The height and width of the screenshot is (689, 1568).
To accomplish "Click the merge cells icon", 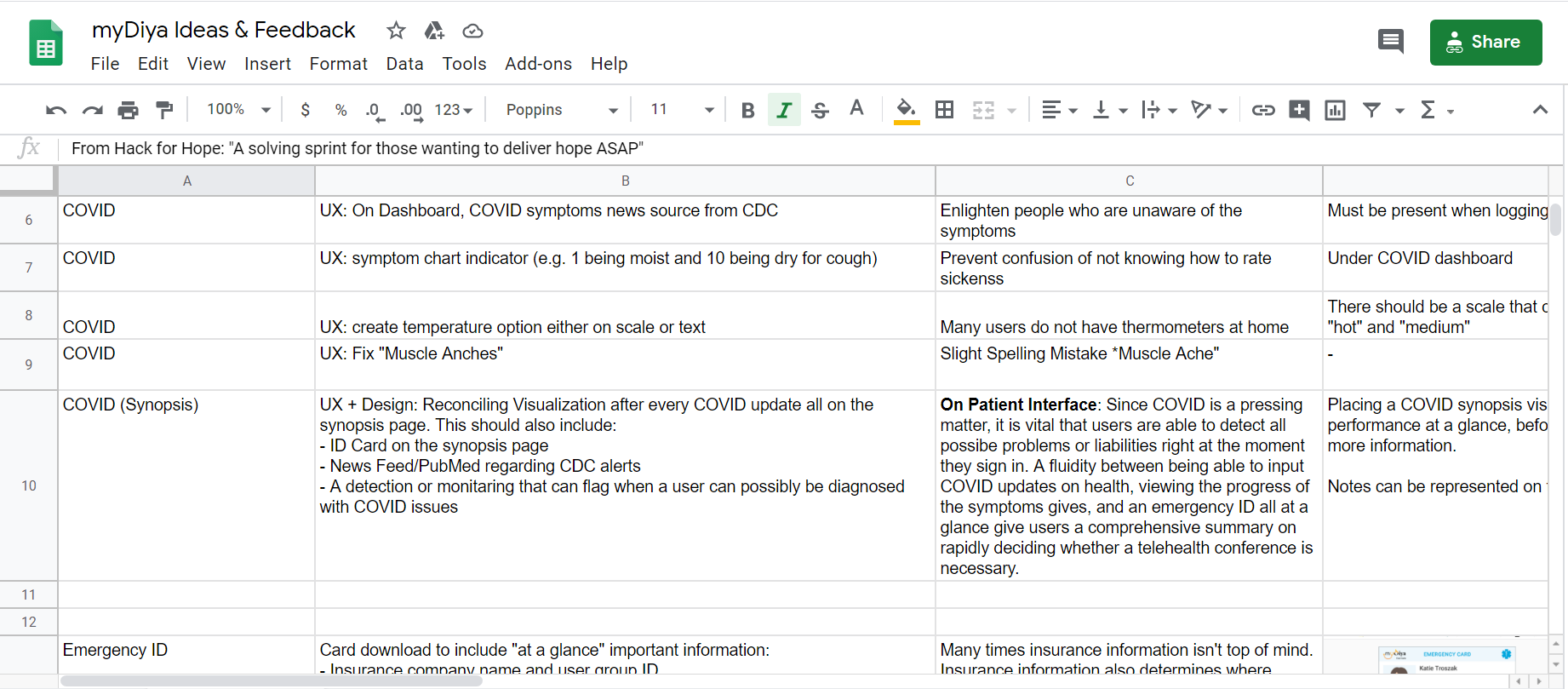I will (983, 110).
